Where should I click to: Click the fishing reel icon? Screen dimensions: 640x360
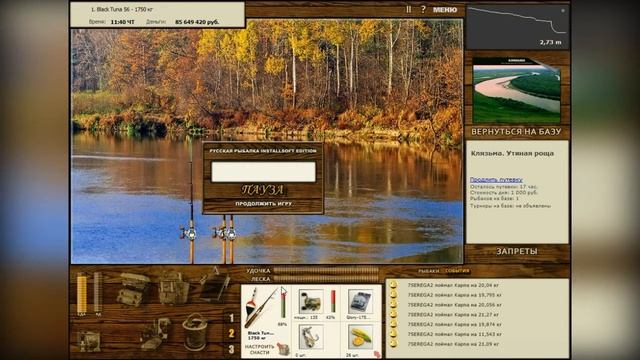(x=311, y=301)
